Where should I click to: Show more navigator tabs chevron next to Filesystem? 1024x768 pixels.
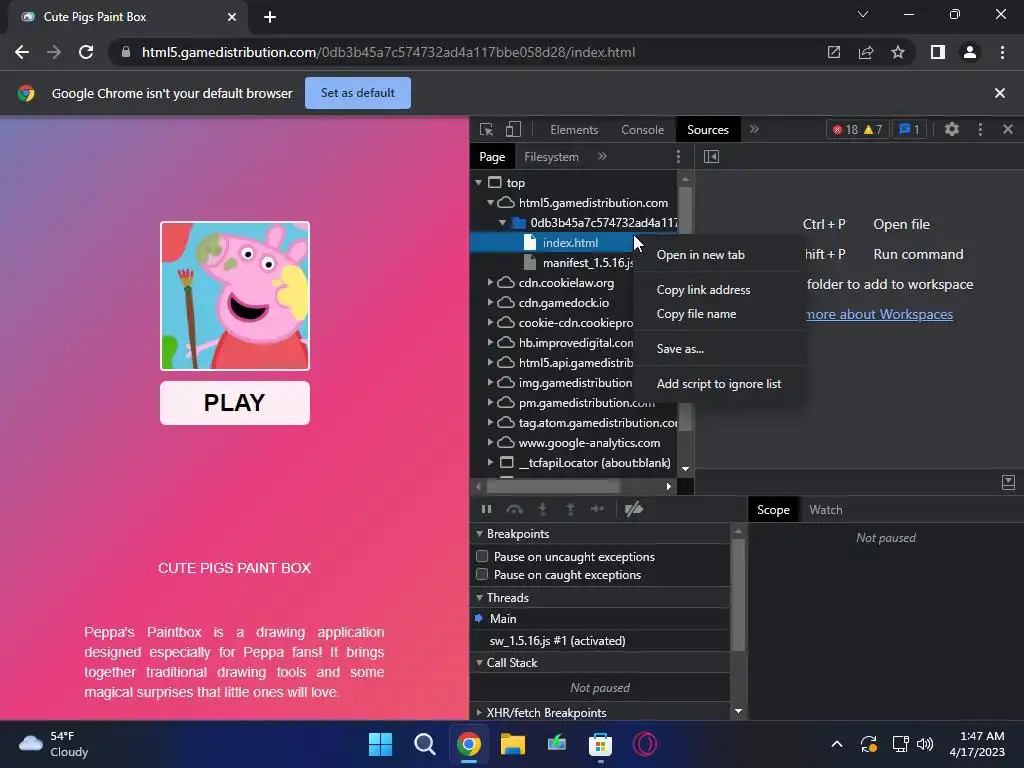coord(602,156)
